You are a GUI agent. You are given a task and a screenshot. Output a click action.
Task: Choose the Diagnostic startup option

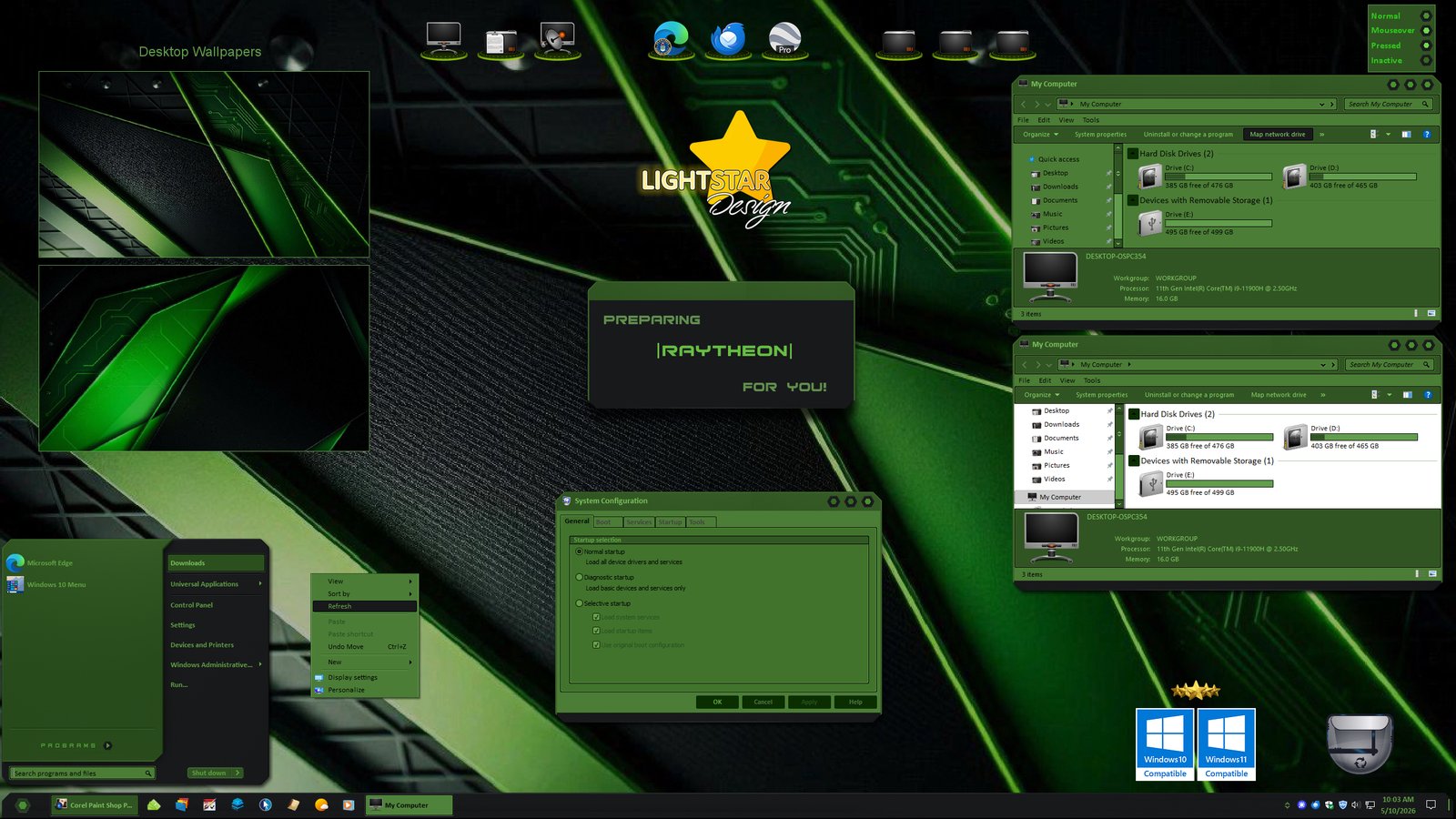coord(579,577)
